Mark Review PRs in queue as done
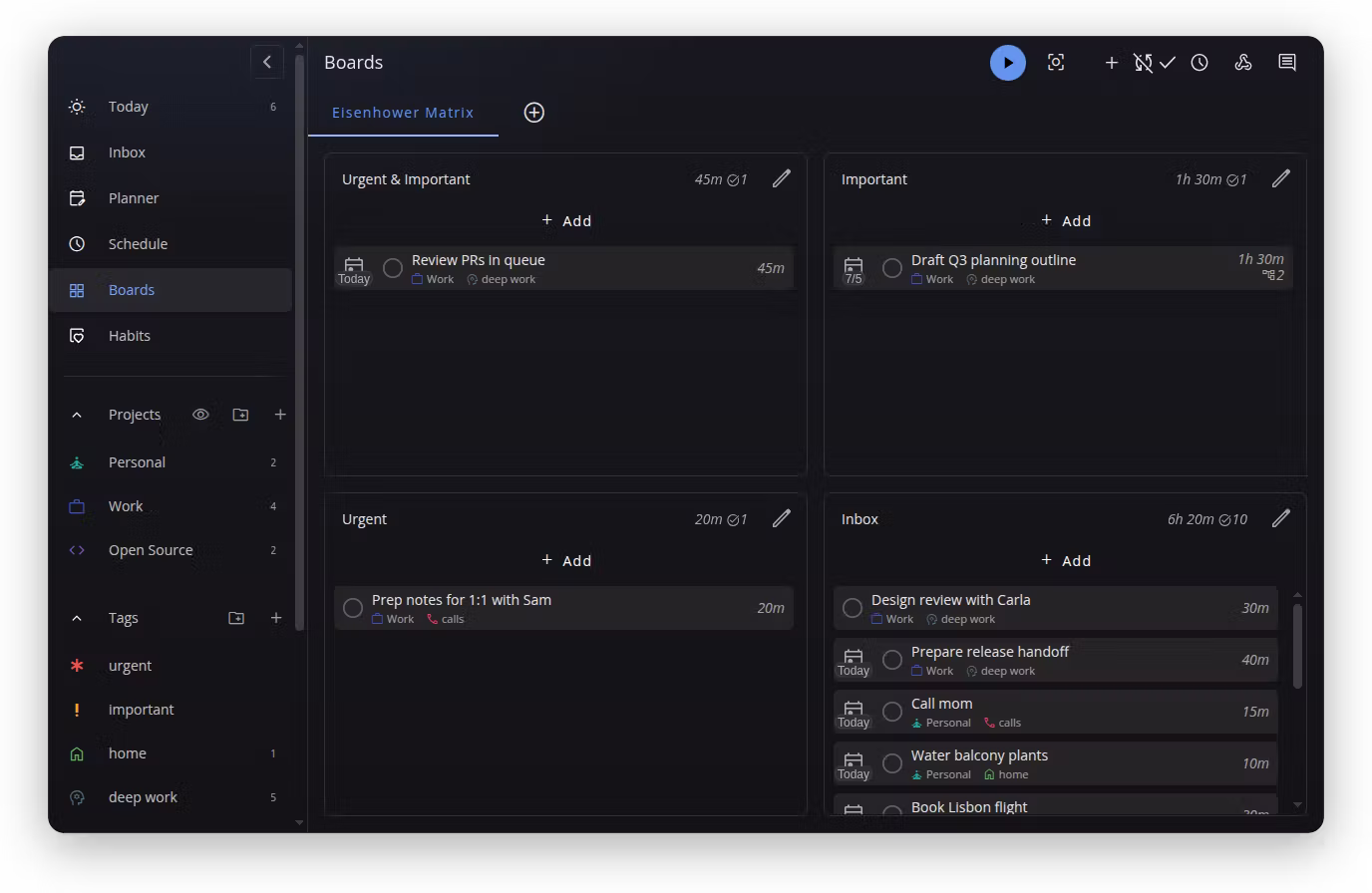This screenshot has width=1372, height=893. tap(393, 268)
